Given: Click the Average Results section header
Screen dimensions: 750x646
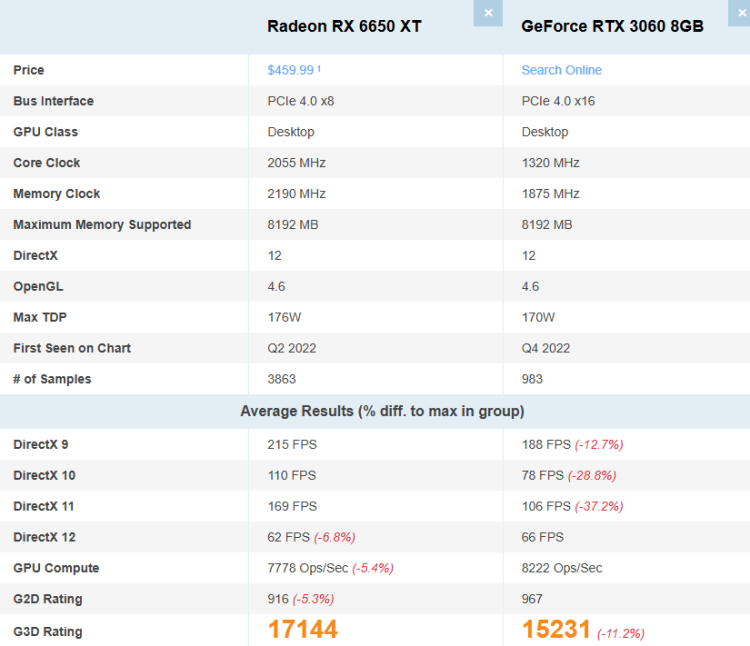Looking at the screenshot, I should tap(382, 411).
